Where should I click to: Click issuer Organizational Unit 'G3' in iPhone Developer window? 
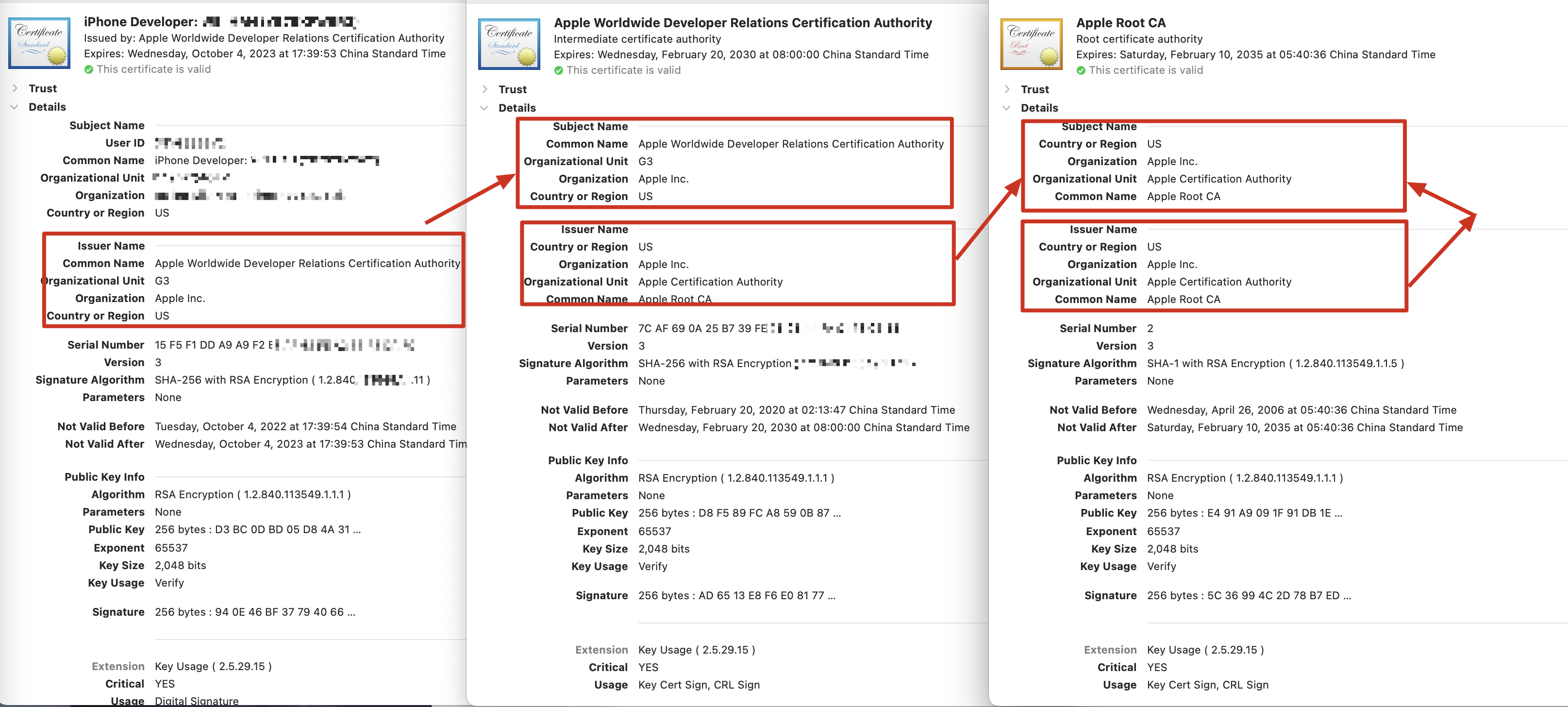coord(162,281)
